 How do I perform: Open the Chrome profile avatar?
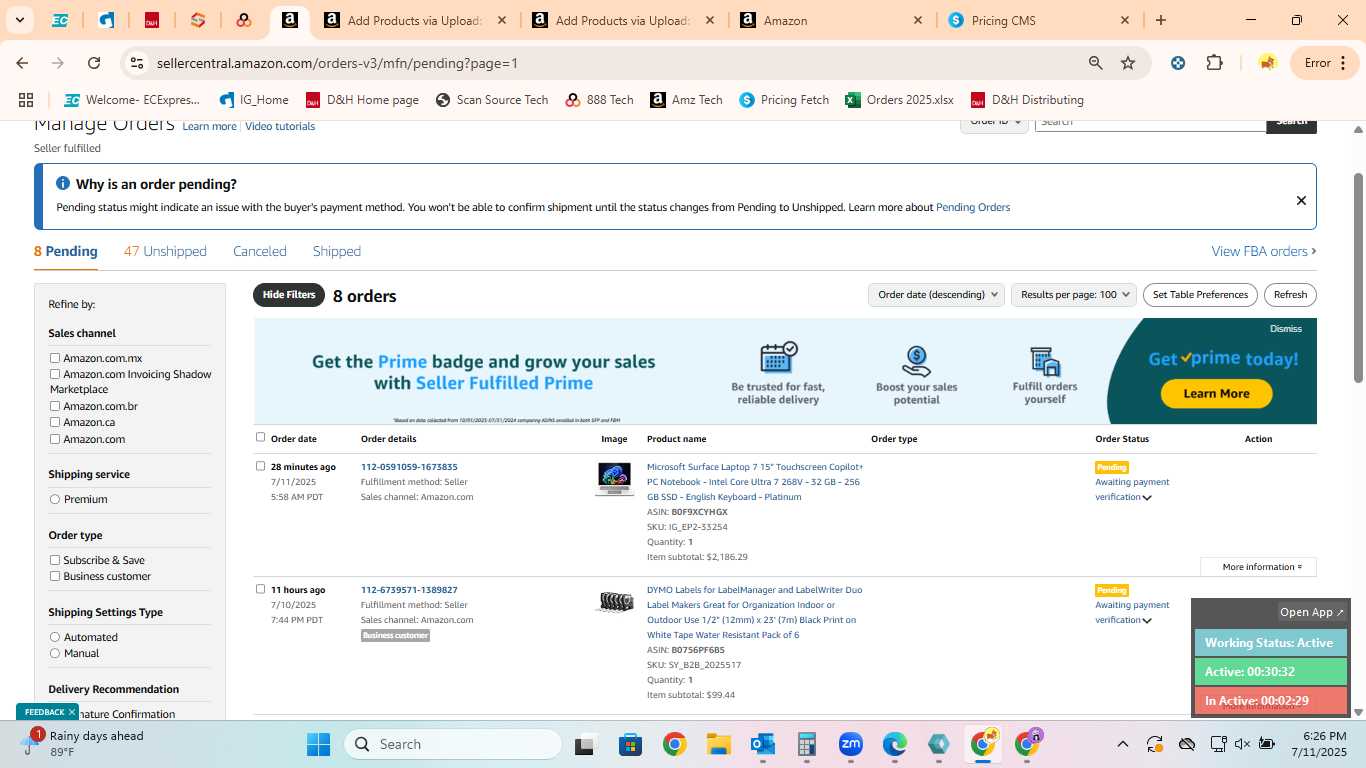click(x=1267, y=63)
